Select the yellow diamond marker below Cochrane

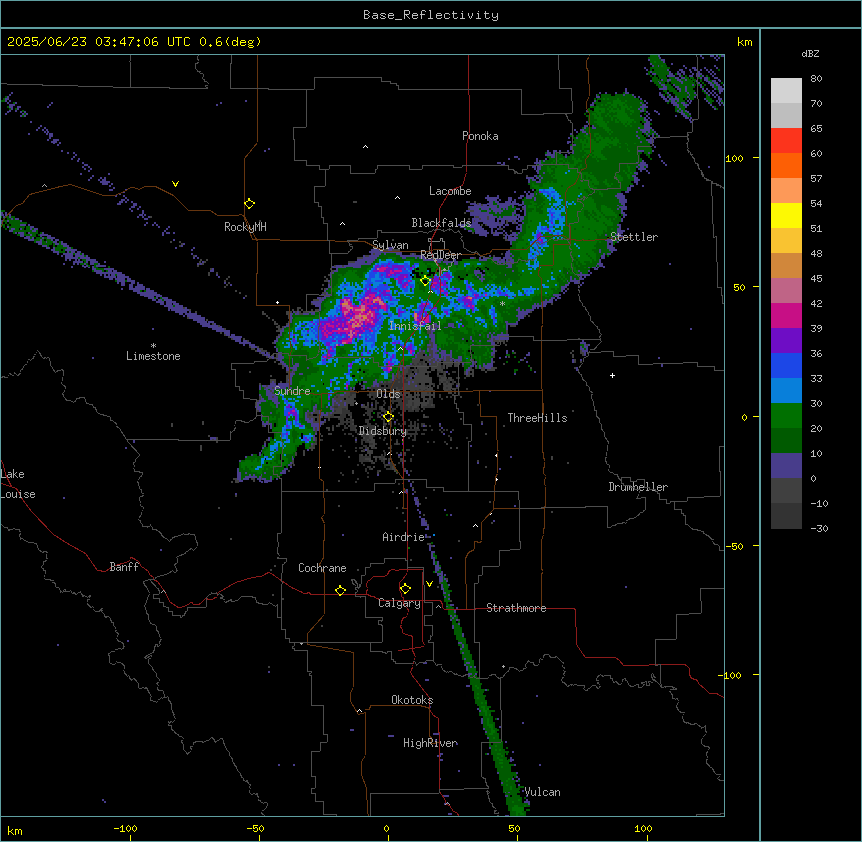pyautogui.click(x=340, y=590)
